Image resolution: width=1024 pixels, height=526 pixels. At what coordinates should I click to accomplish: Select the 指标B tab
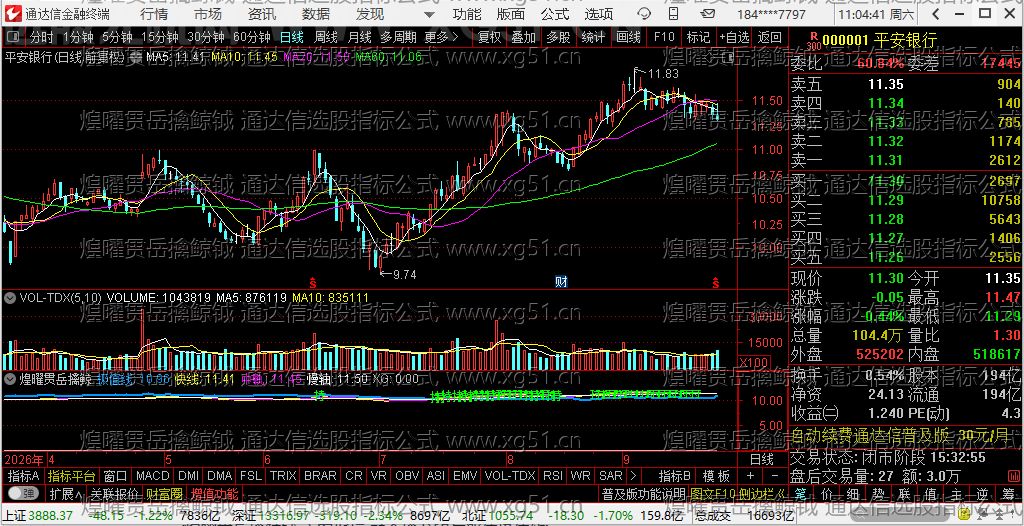click(675, 476)
